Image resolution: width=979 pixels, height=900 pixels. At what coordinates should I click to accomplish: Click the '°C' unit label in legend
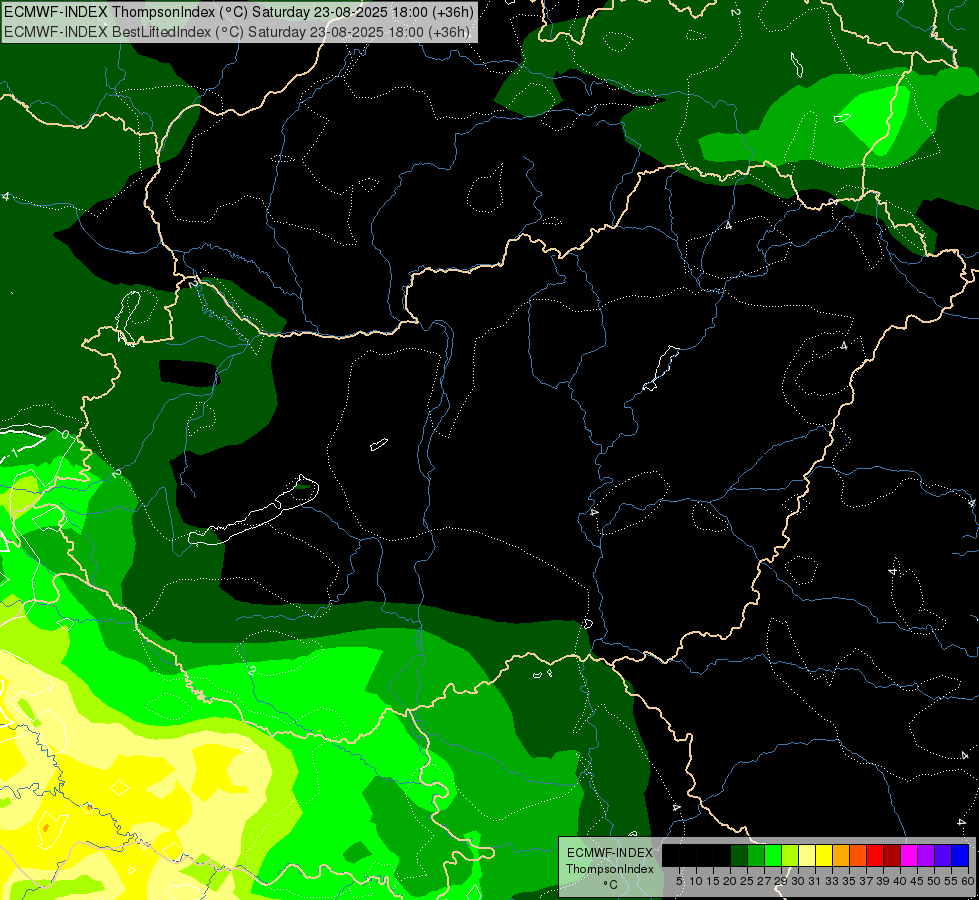pyautogui.click(x=611, y=885)
